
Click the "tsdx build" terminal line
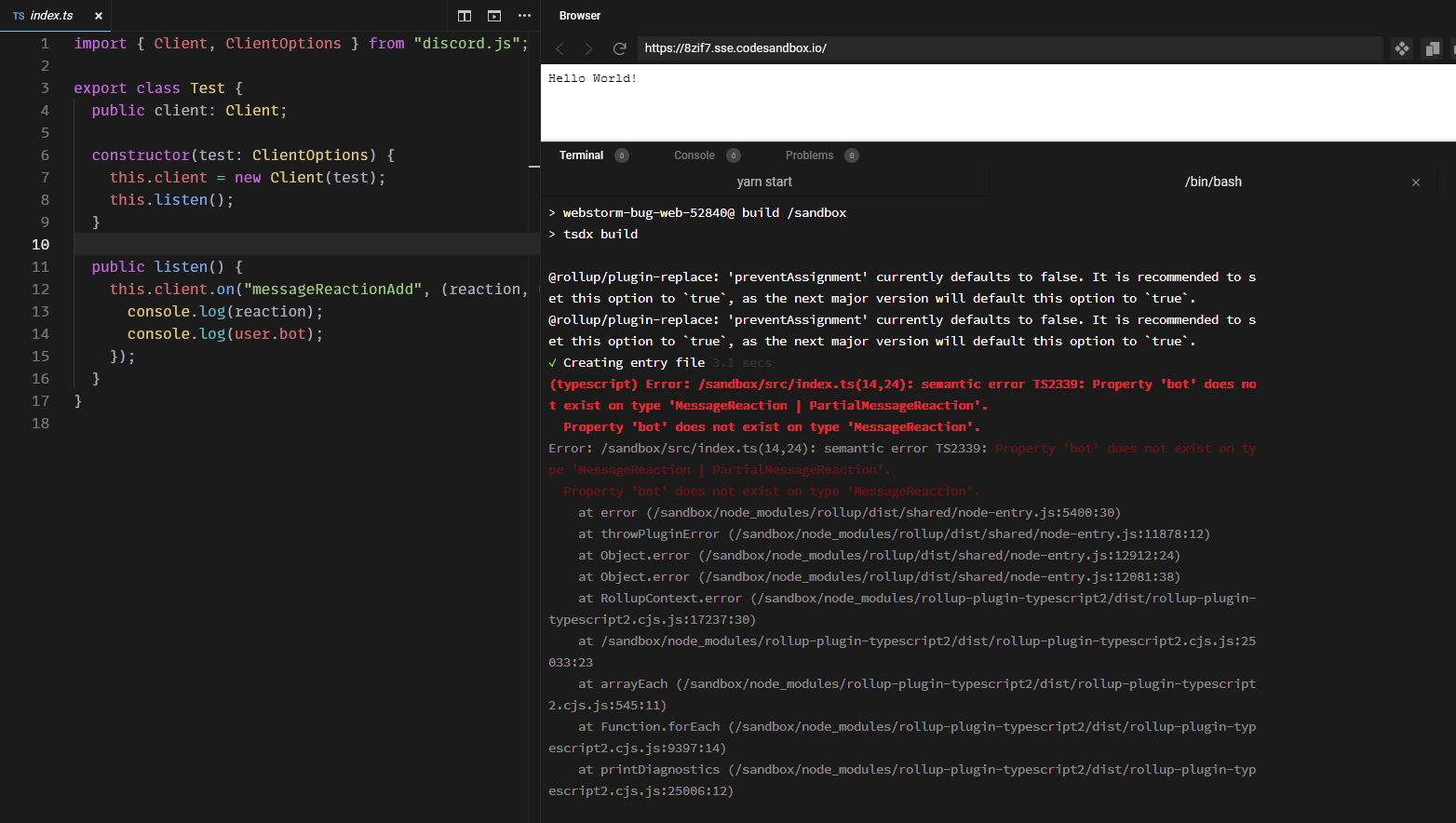tap(593, 235)
